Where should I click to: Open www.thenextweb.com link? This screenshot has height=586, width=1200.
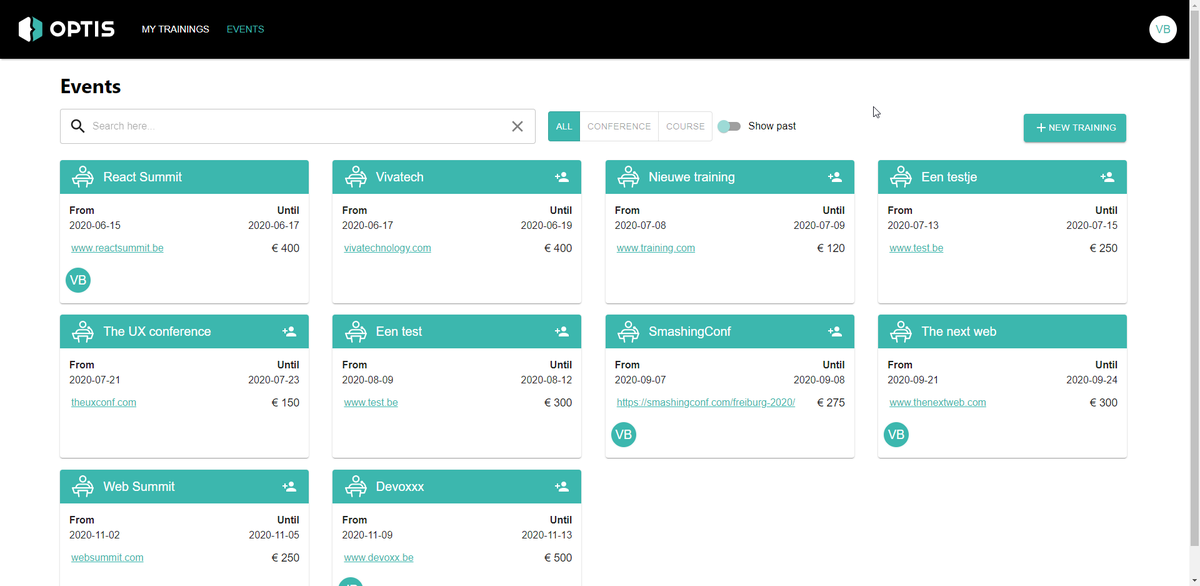(x=938, y=403)
